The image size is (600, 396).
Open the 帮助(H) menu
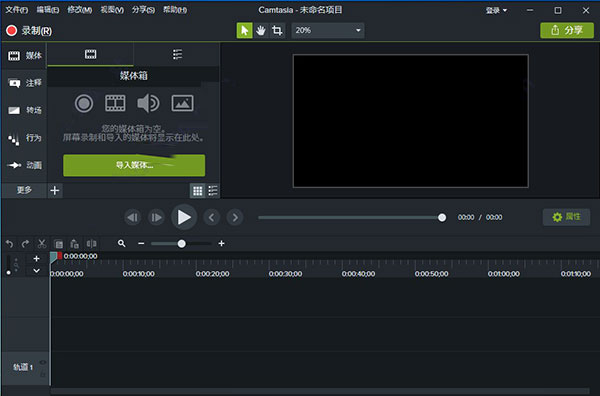[x=175, y=10]
